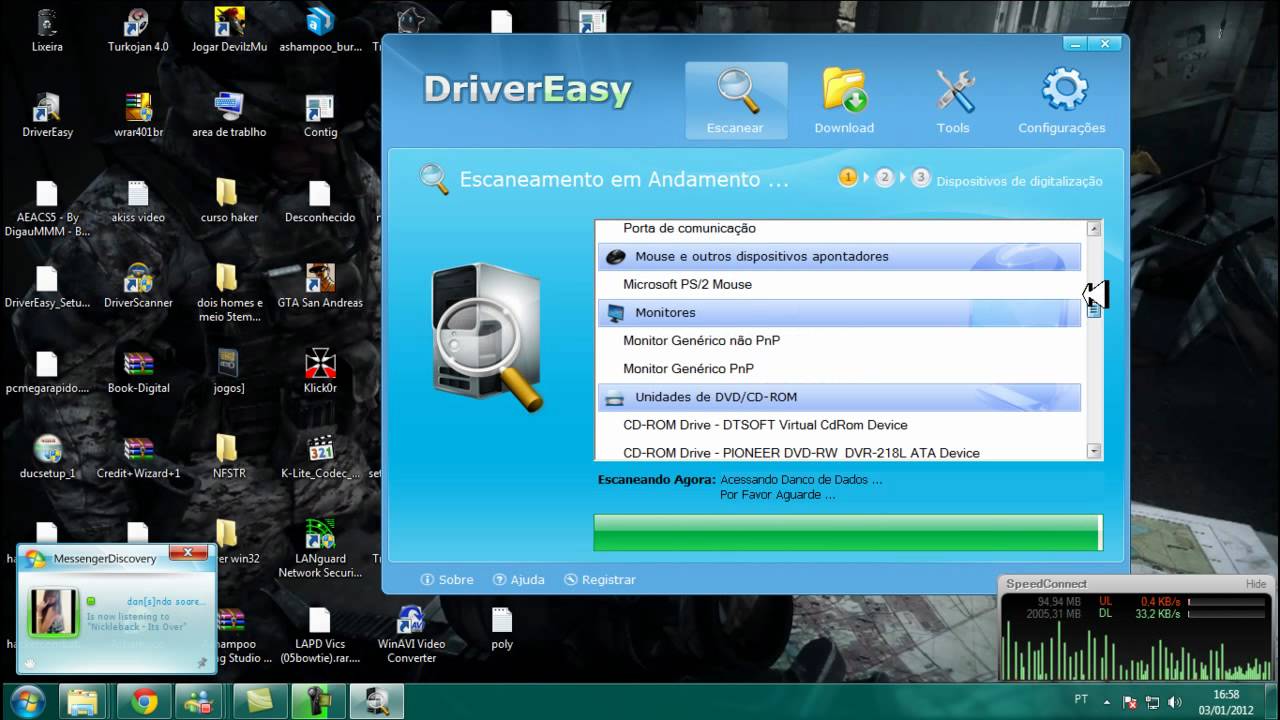
Task: Select the Desconhecido file icon
Action: tap(320, 201)
